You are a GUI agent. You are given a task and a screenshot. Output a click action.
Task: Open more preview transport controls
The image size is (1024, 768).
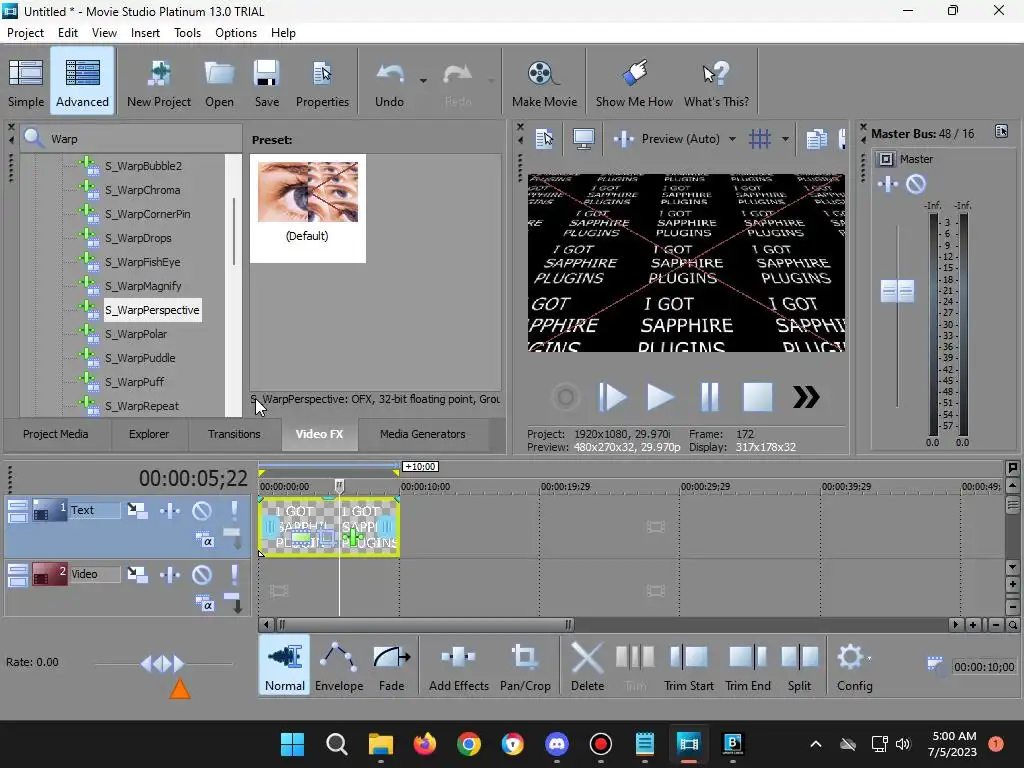pos(806,397)
